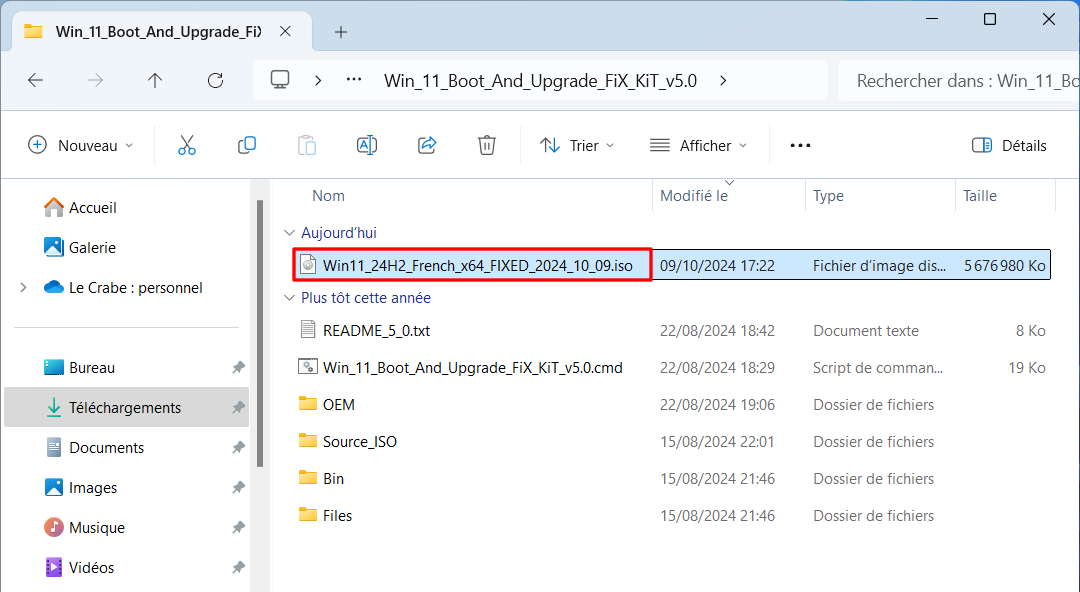Open Vidéos in the navigation pane
Screen dimensions: 1080x592
[x=79, y=567]
